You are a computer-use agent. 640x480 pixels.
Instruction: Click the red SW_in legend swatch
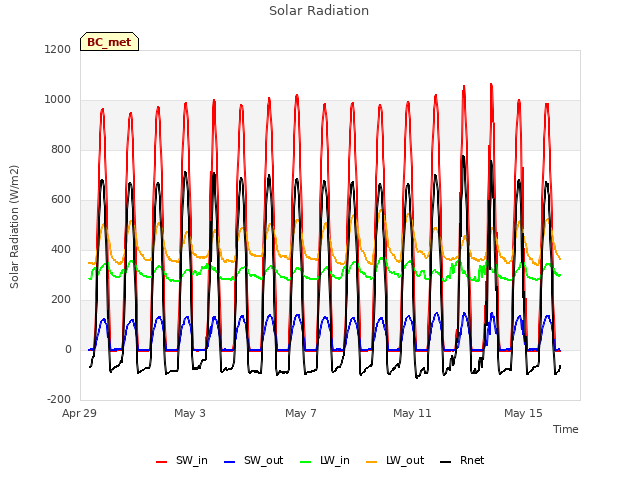(162, 462)
